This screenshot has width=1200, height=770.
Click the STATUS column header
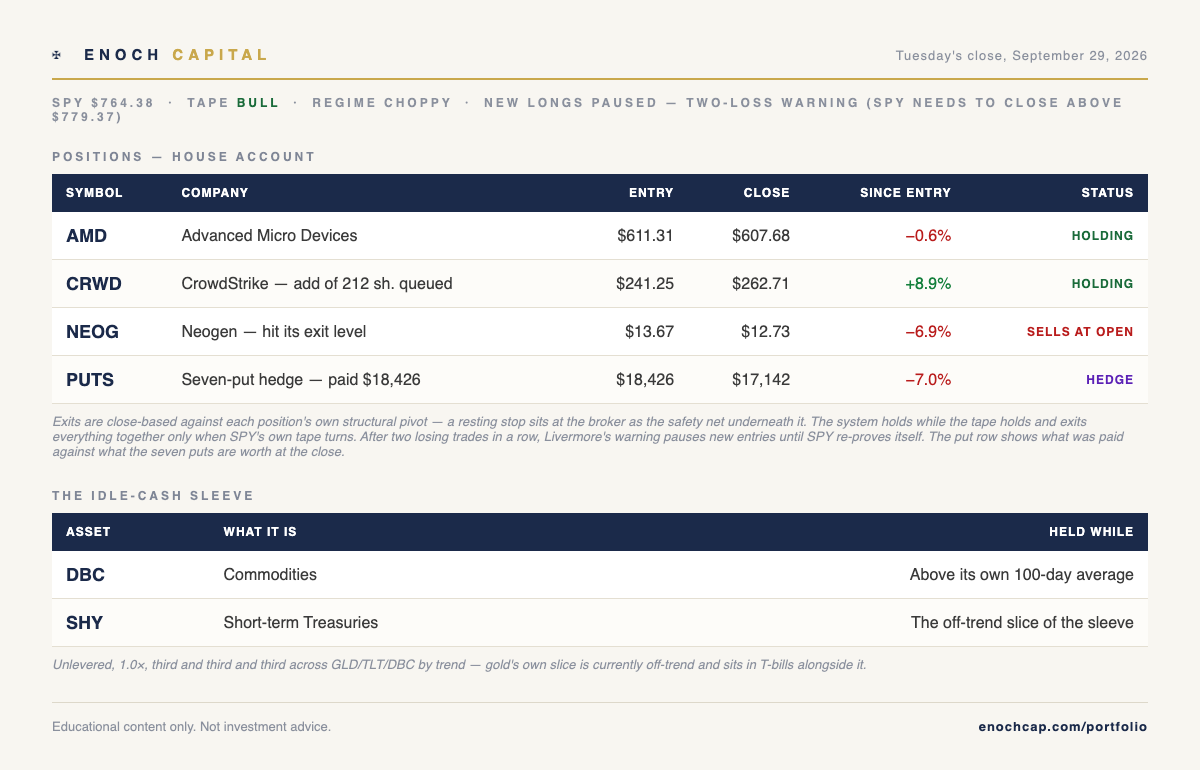[1107, 193]
